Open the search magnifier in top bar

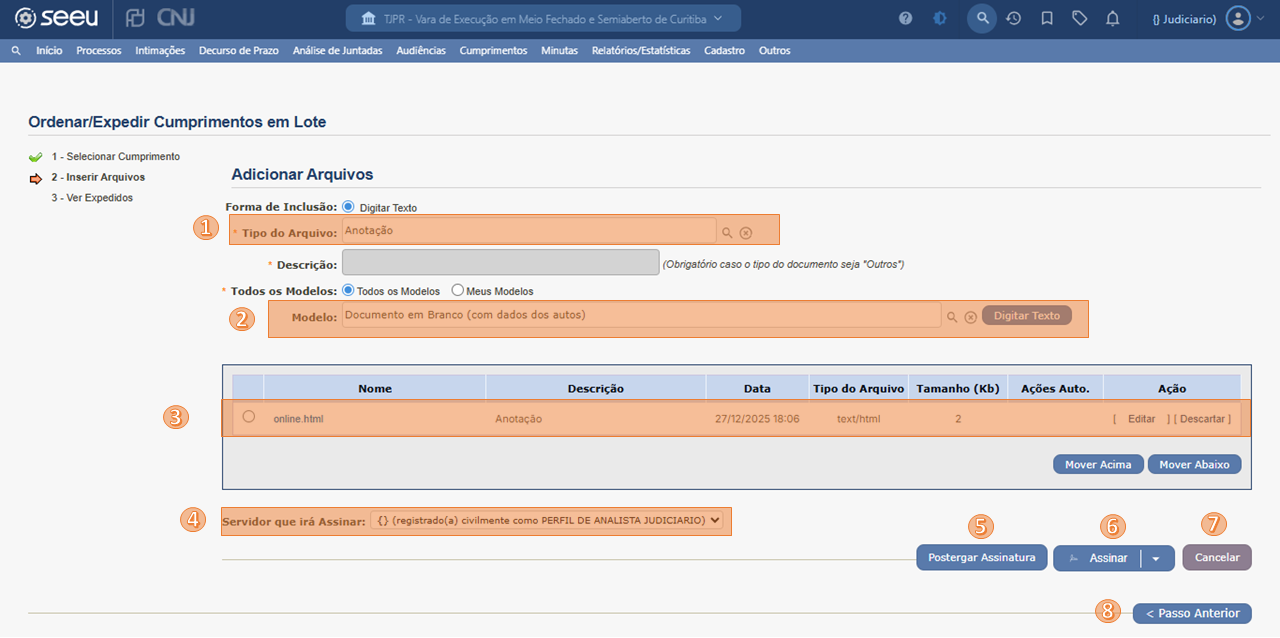point(982,18)
